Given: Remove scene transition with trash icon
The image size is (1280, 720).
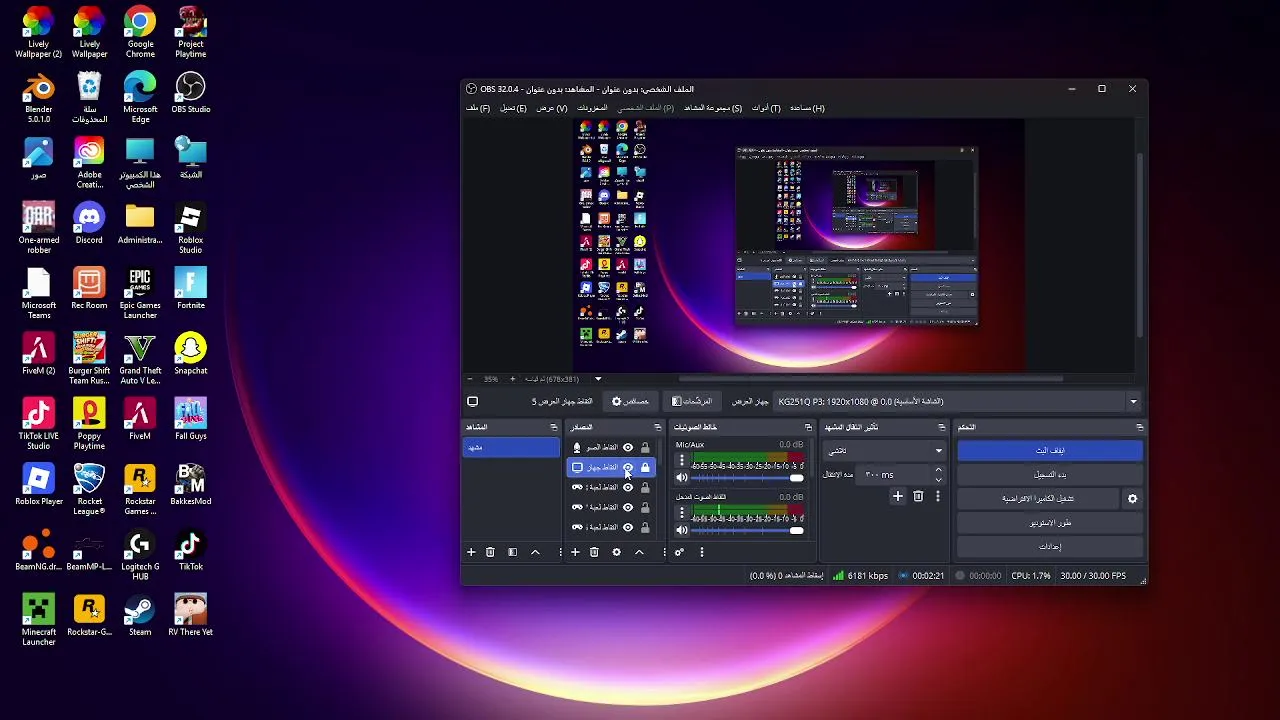Looking at the screenshot, I should (x=918, y=496).
